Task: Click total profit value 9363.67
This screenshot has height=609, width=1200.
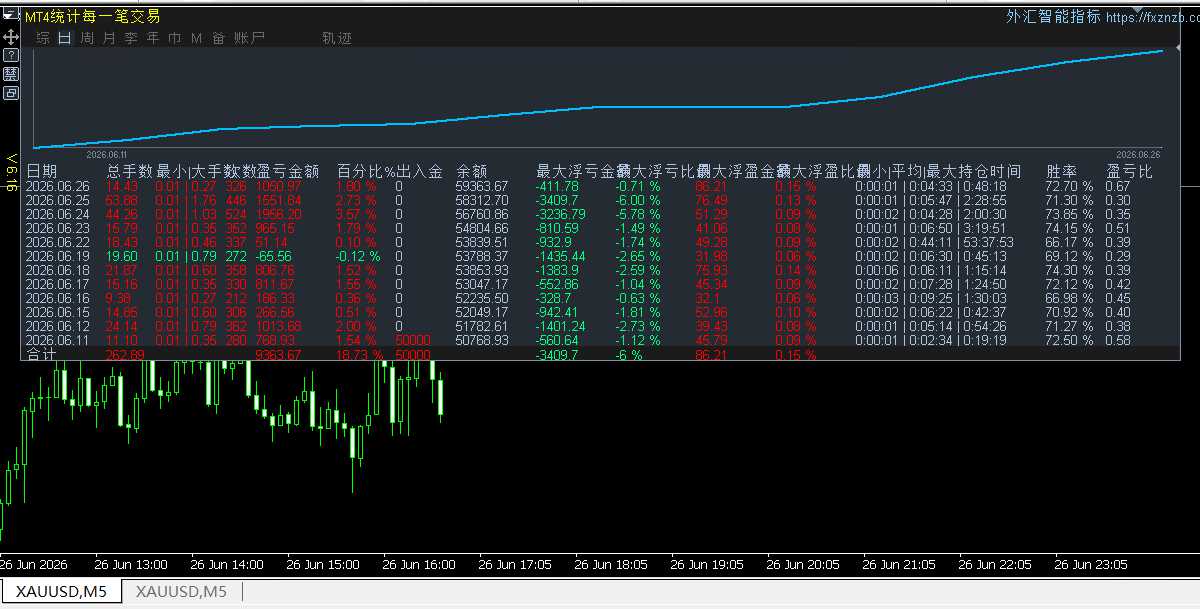Action: pyautogui.click(x=279, y=355)
